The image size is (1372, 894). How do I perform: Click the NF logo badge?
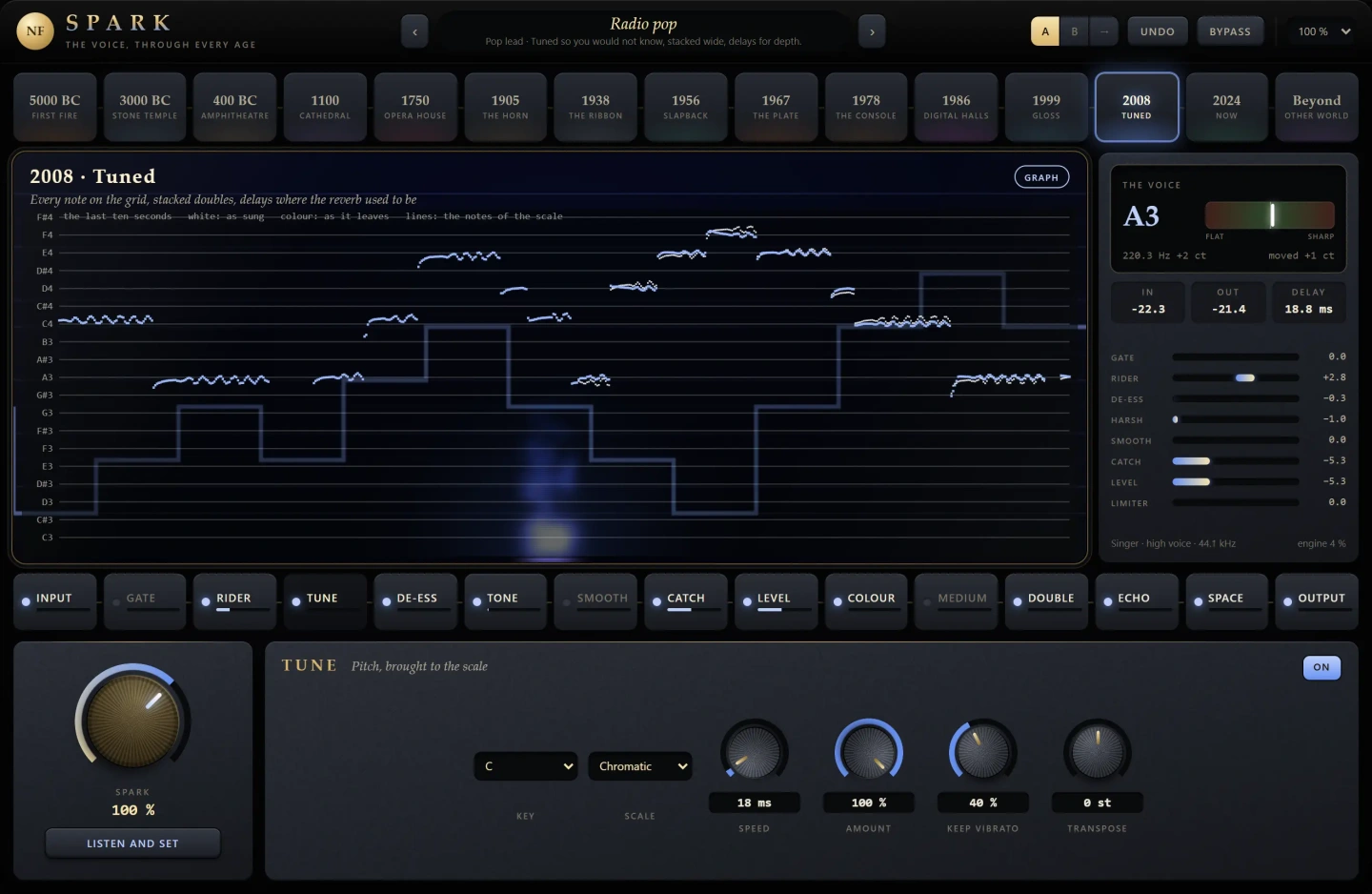(35, 30)
